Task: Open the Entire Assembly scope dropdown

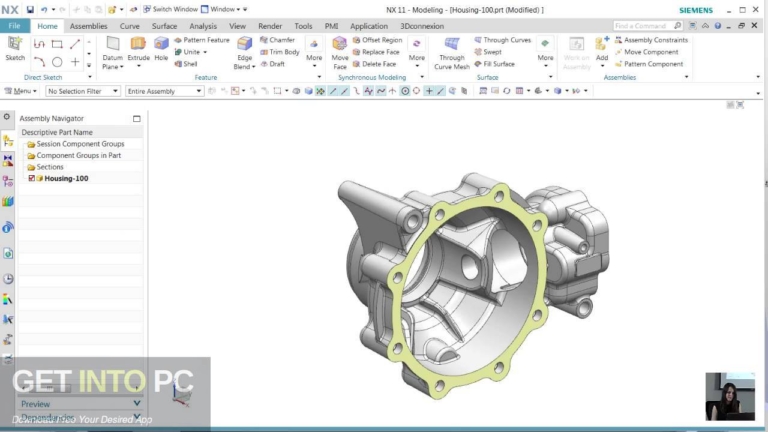Action: pyautogui.click(x=164, y=91)
